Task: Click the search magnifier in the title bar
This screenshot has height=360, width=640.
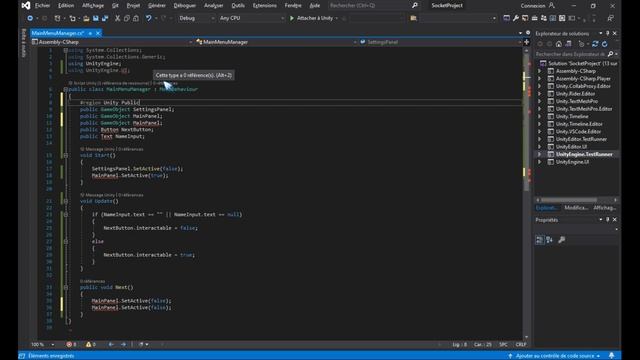Action: pos(415,5)
